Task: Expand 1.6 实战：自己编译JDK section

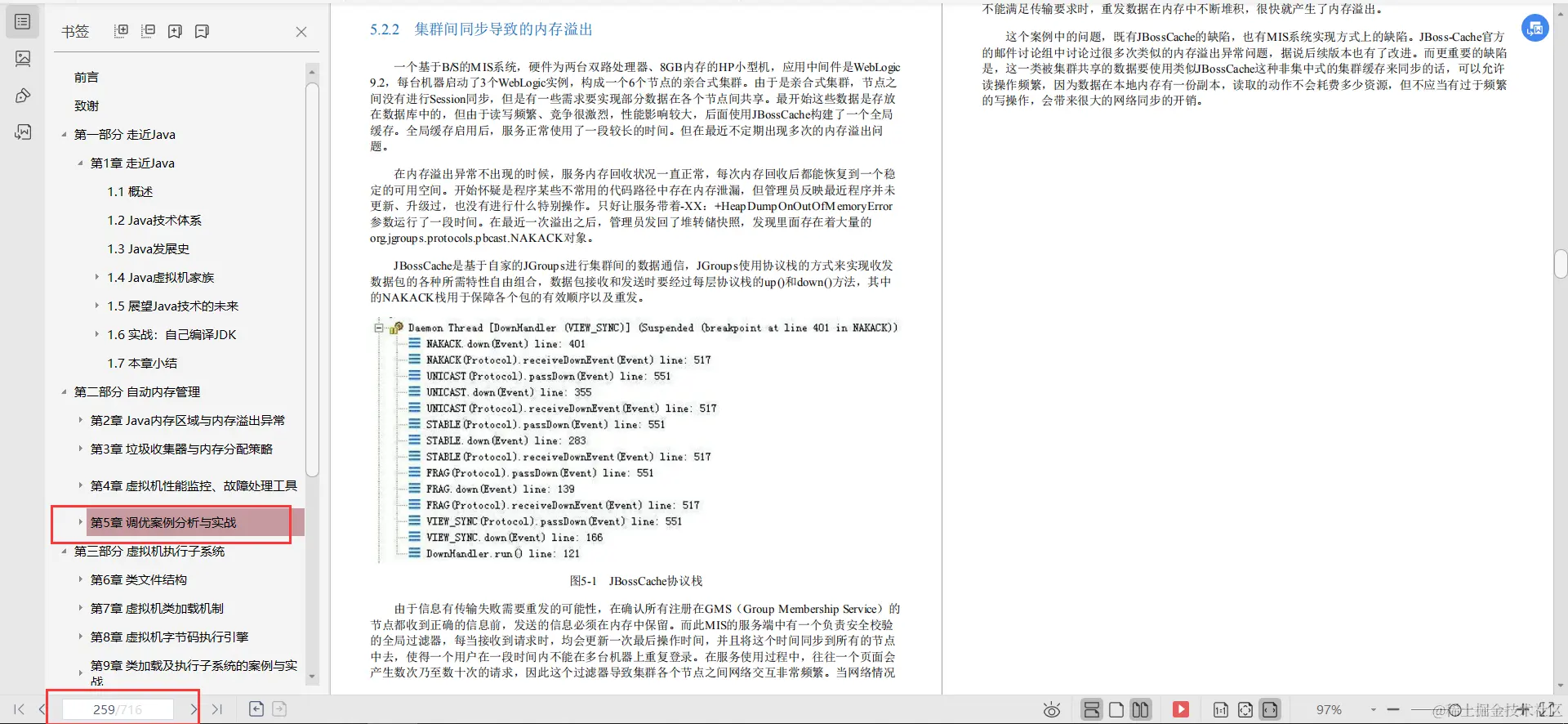Action: click(97, 335)
